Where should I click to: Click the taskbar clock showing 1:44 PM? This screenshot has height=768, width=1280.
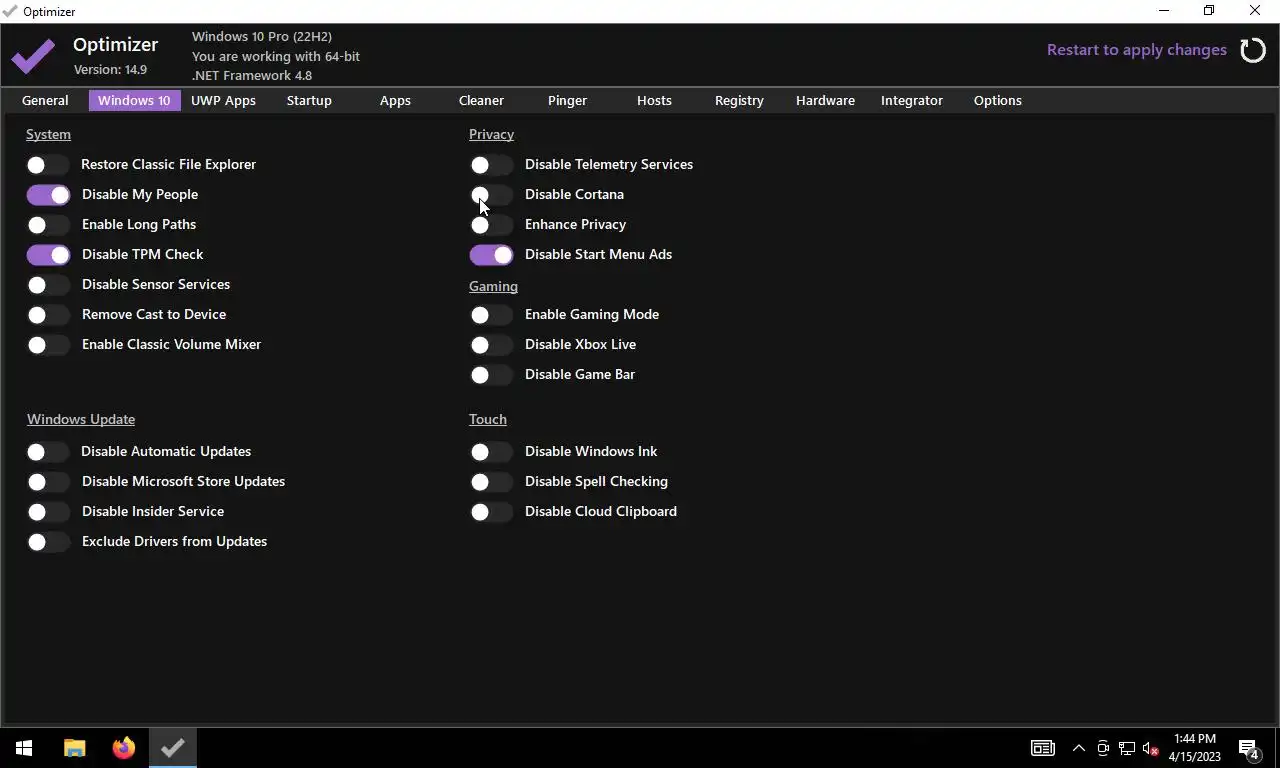(1195, 748)
